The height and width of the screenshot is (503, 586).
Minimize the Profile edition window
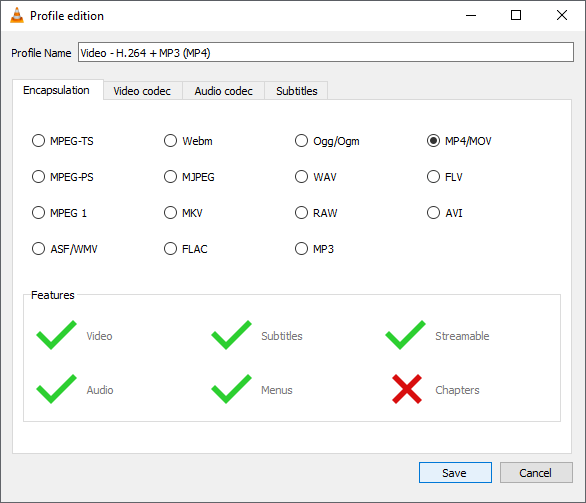471,15
